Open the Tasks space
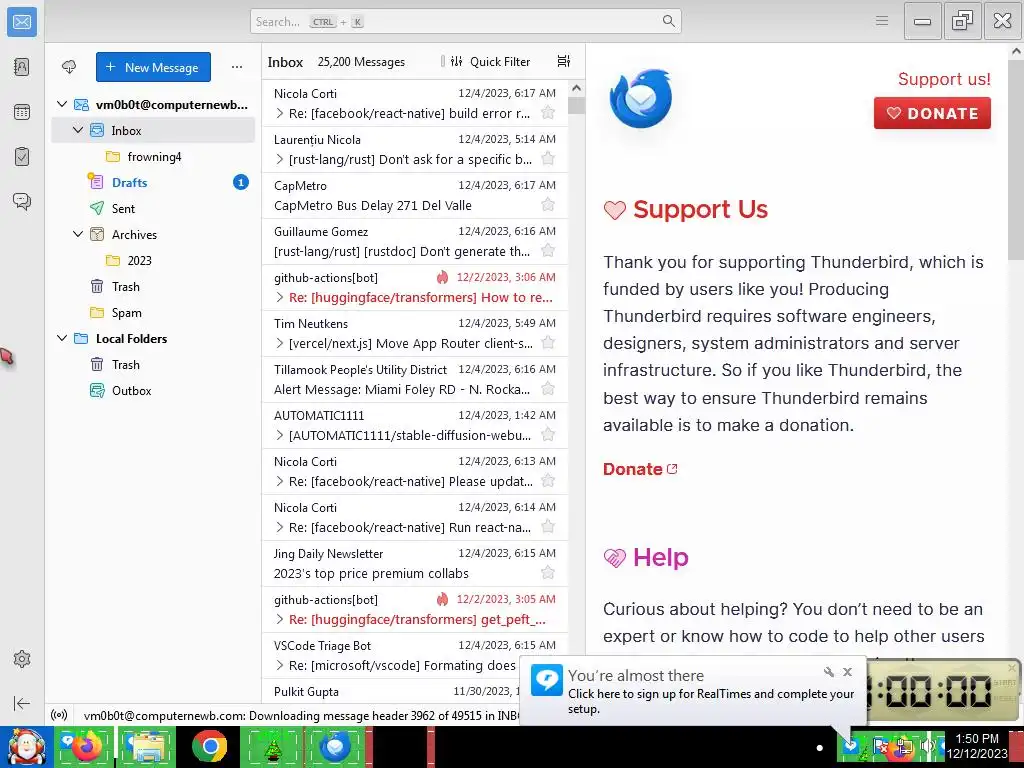Image resolution: width=1024 pixels, height=768 pixels. 22,157
